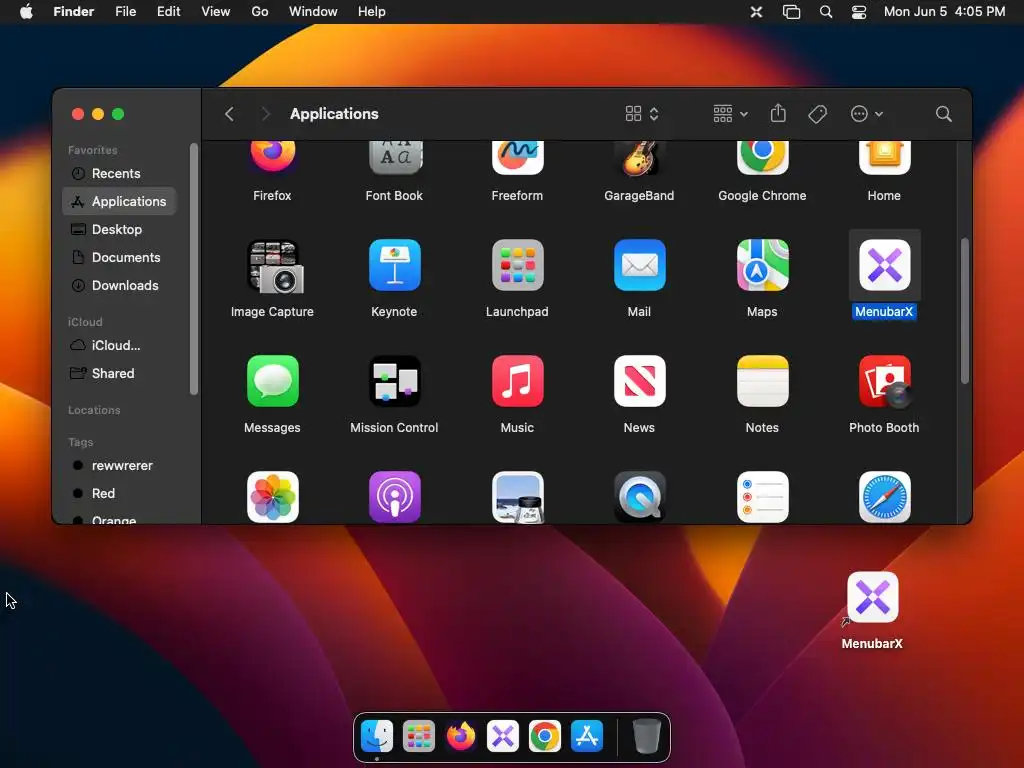Screen dimensions: 1024x768
Task: Go back with the toolbar chevron
Action: 229,114
